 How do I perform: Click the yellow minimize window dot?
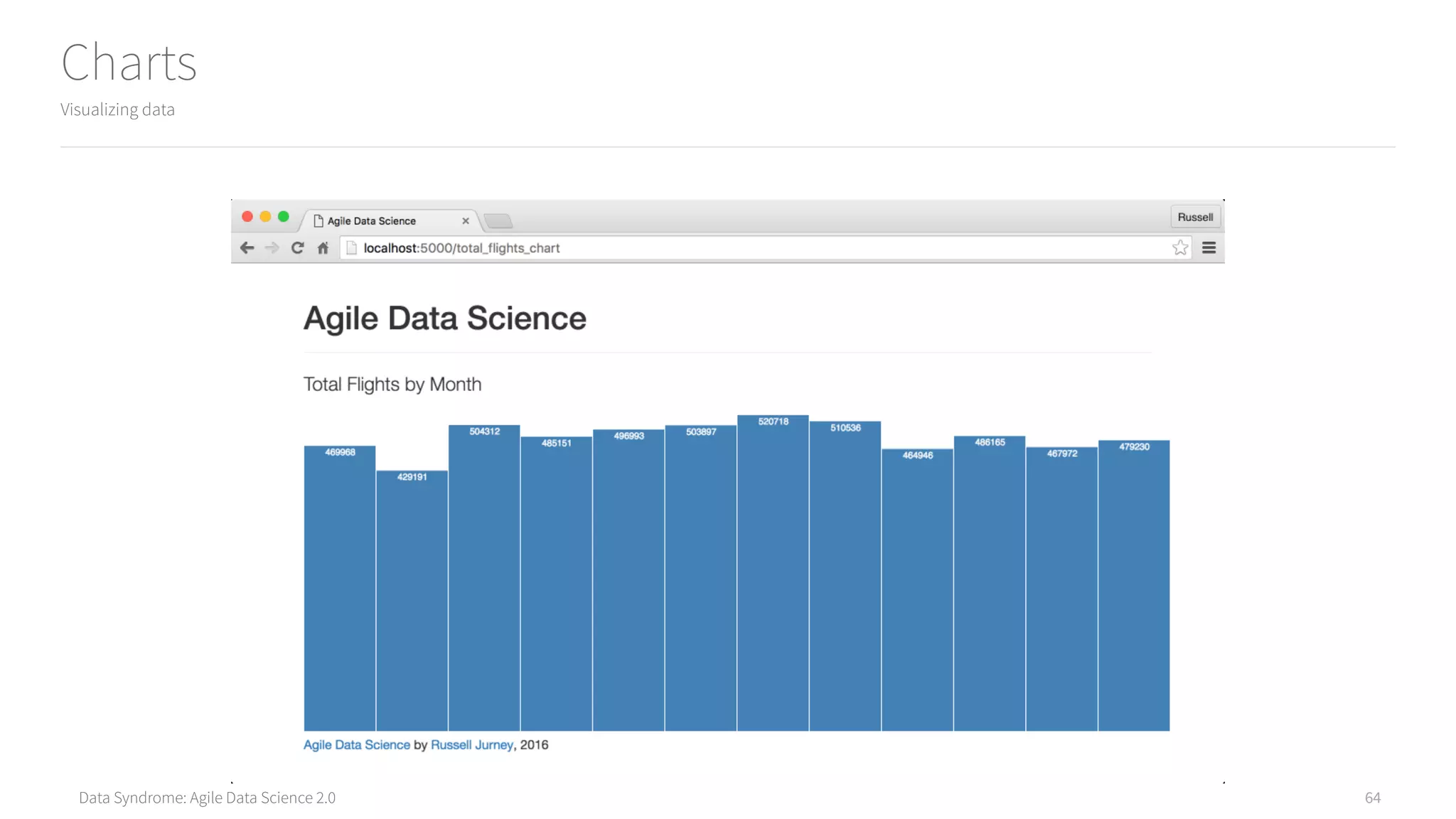265,217
